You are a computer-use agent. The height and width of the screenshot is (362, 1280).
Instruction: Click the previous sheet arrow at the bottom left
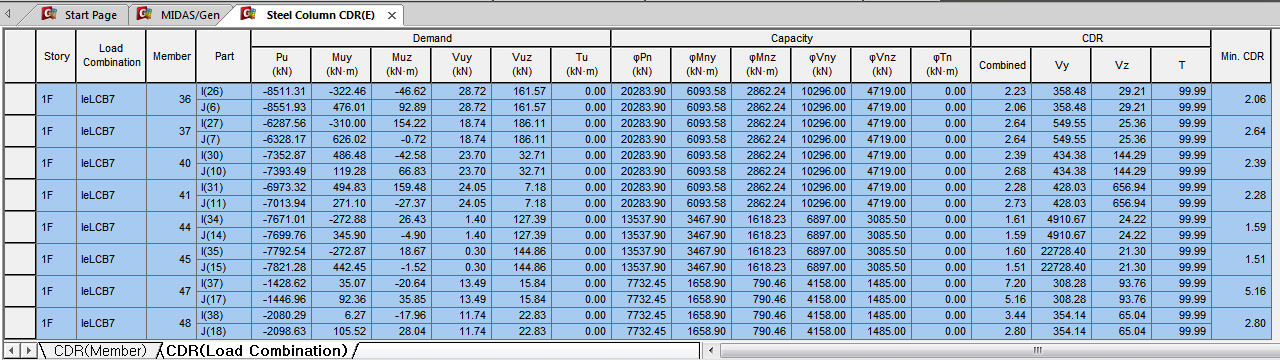click(12, 351)
